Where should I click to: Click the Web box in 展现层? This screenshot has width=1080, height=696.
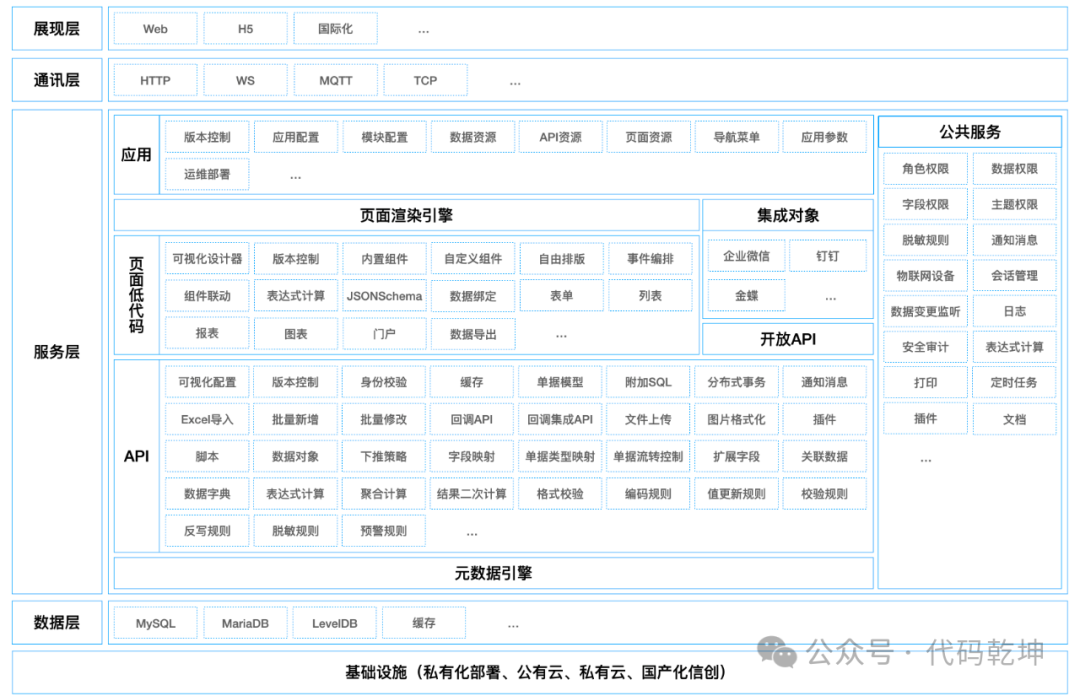tap(156, 29)
